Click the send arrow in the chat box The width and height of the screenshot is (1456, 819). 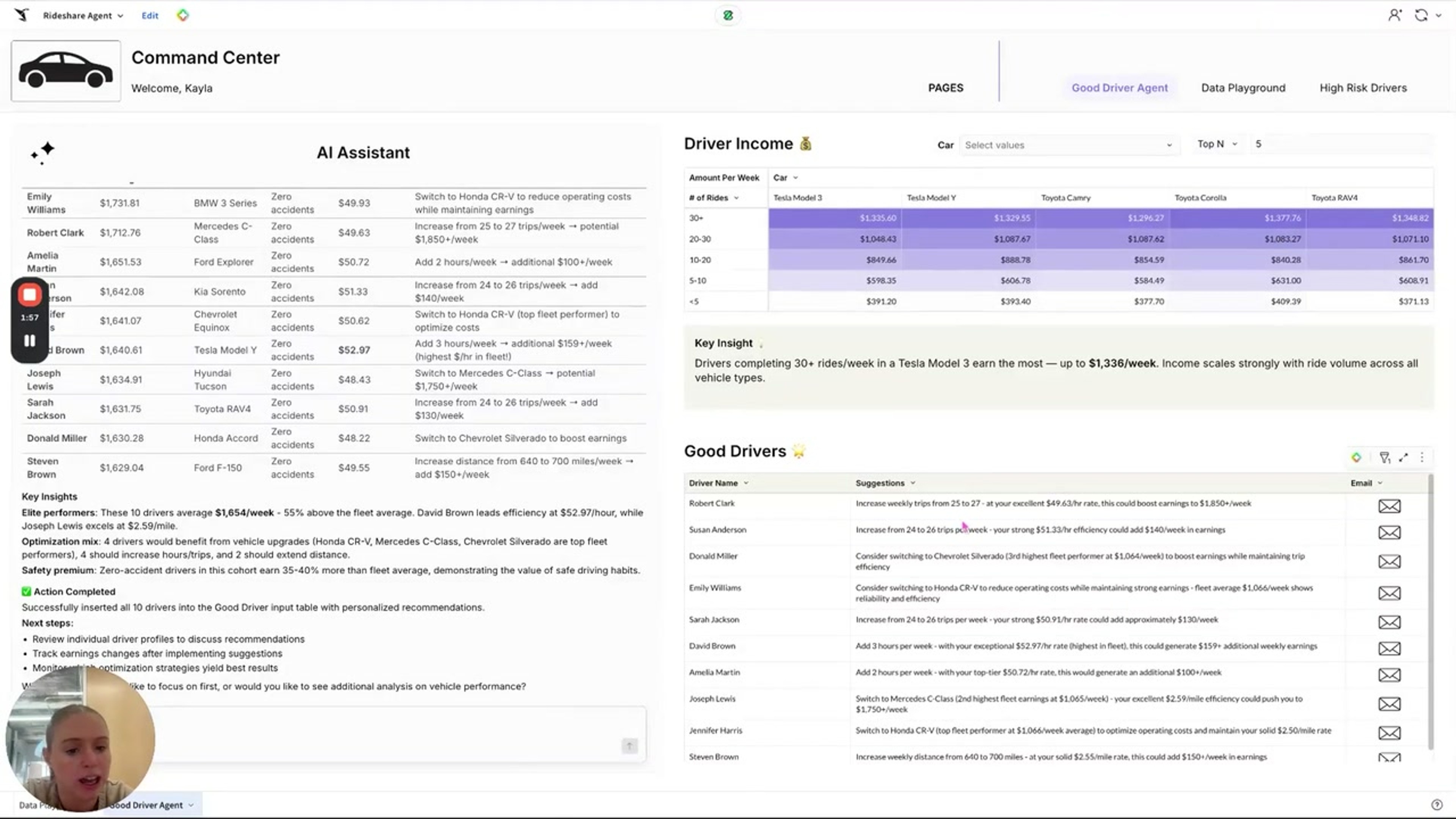(629, 746)
